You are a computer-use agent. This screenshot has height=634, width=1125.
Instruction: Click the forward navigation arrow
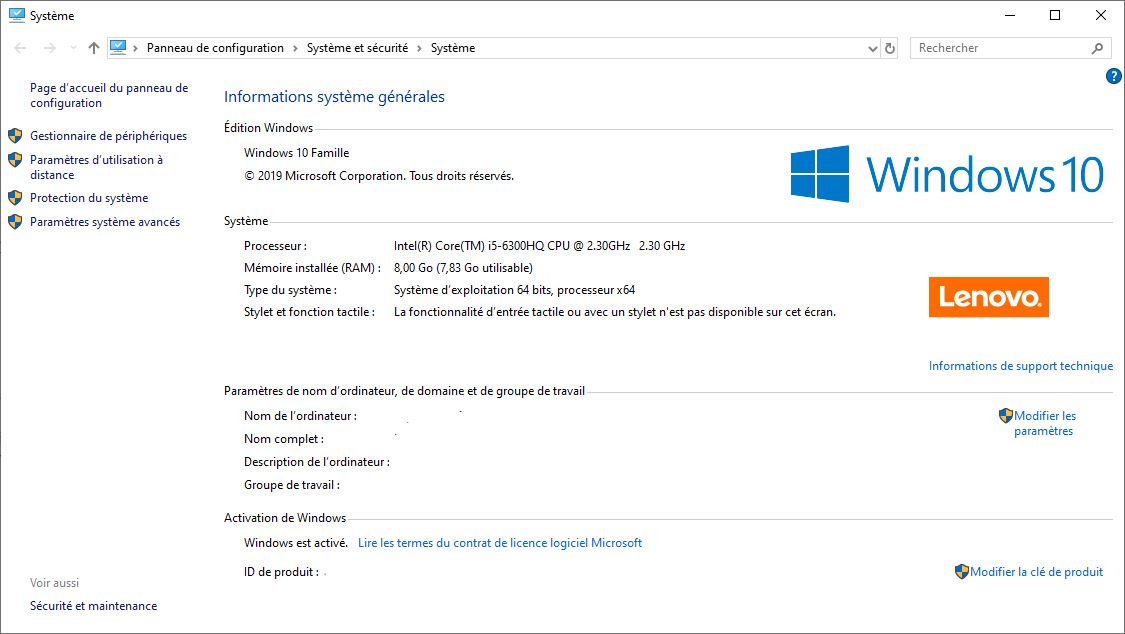pos(50,48)
